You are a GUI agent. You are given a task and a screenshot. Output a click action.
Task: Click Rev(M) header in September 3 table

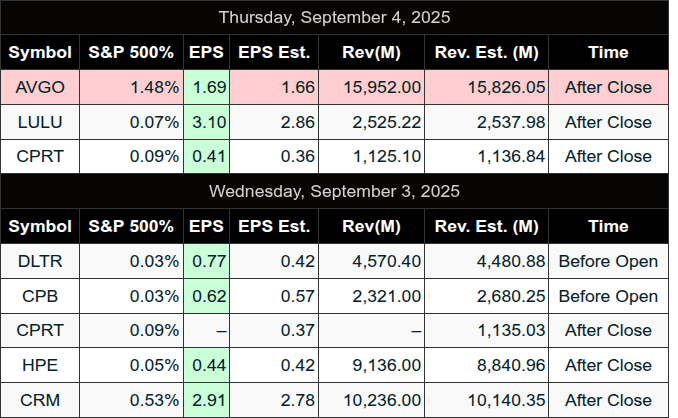(x=371, y=227)
